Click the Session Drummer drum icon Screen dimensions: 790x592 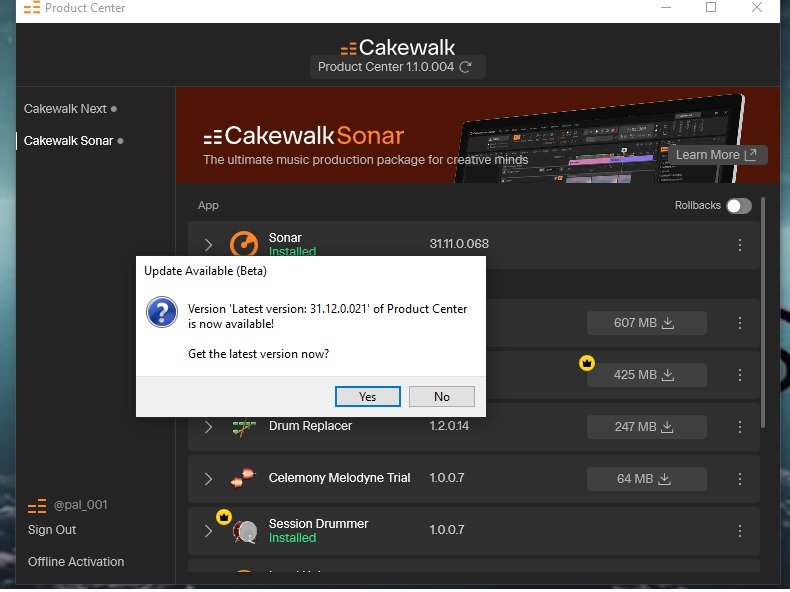(x=245, y=531)
